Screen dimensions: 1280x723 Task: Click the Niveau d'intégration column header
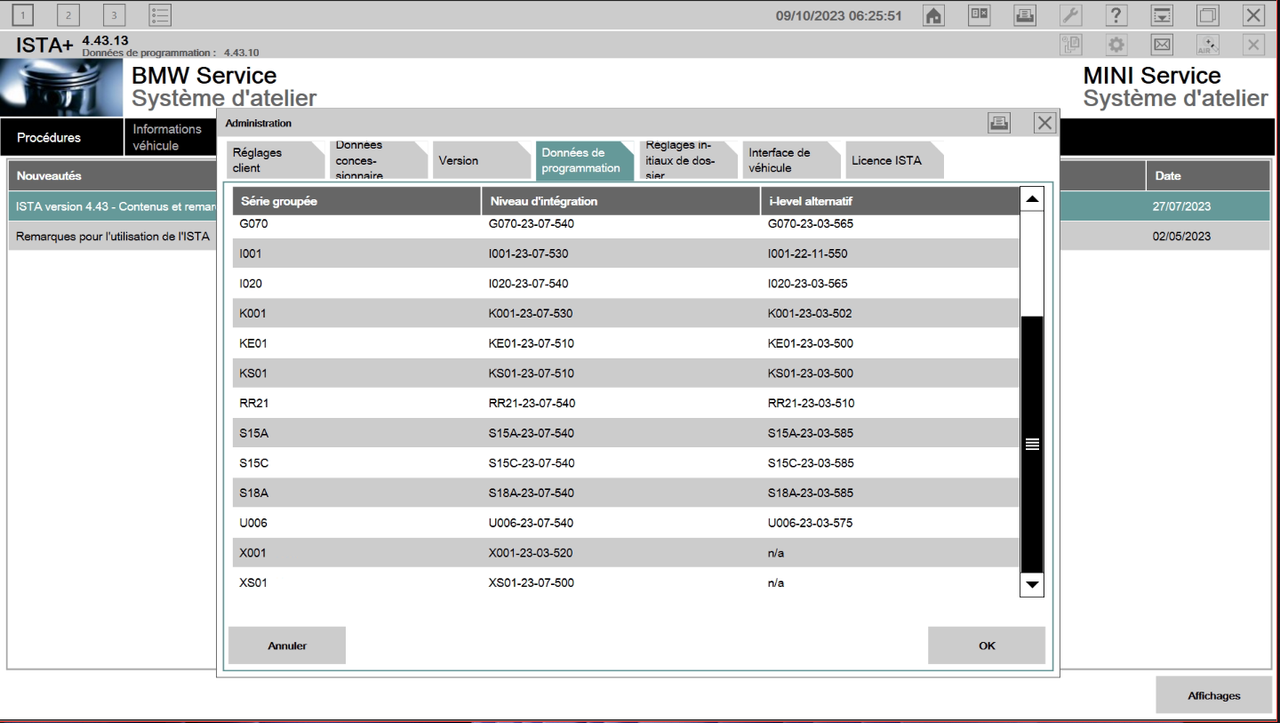click(x=621, y=201)
